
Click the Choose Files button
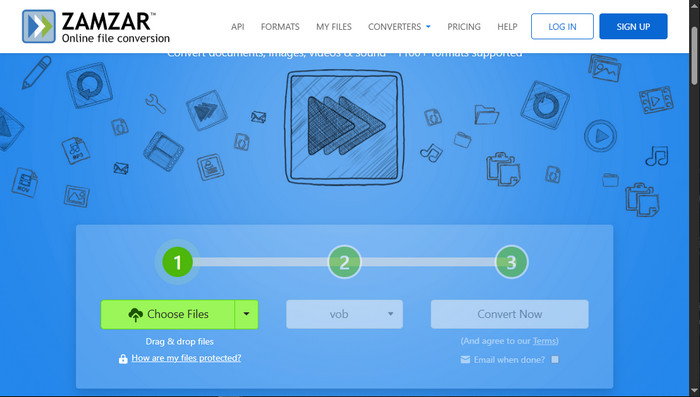(168, 314)
